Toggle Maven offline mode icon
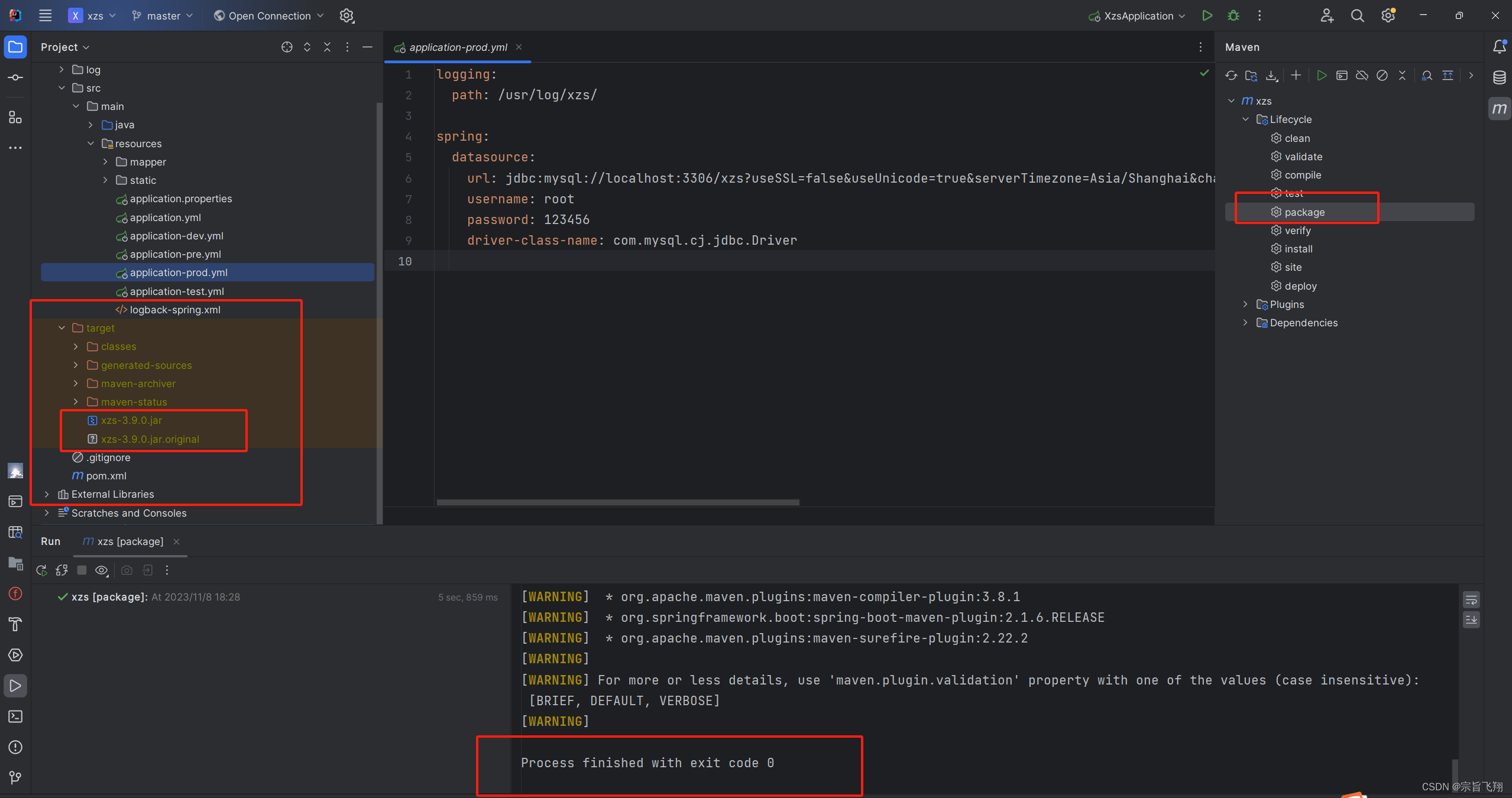1512x798 pixels. click(1362, 76)
